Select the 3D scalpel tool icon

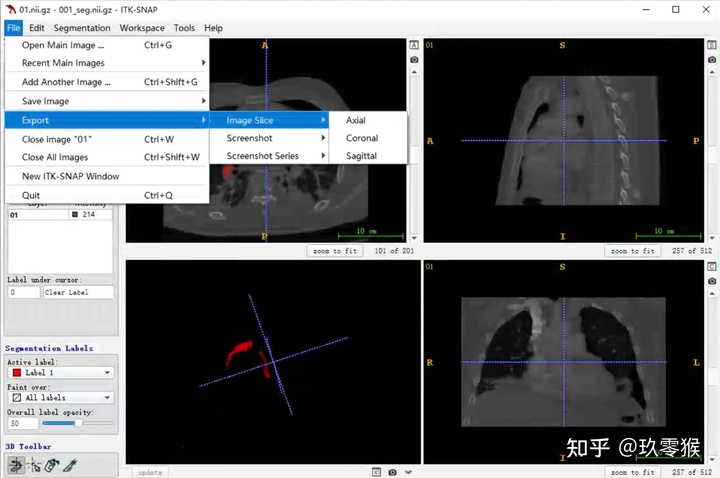tap(70, 465)
